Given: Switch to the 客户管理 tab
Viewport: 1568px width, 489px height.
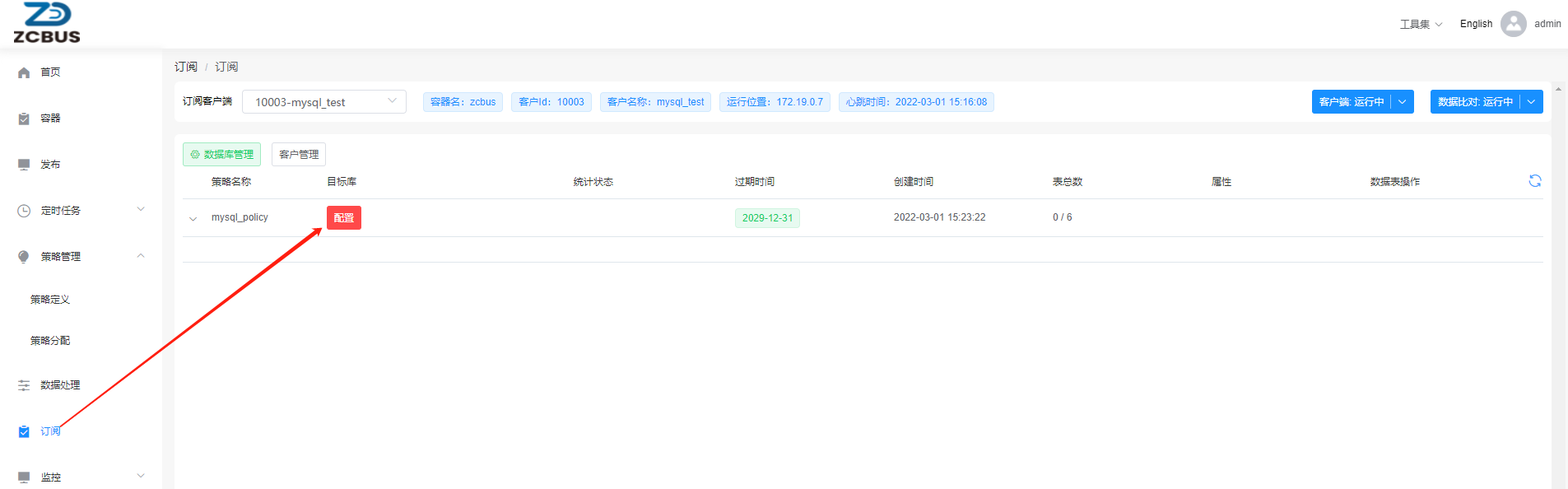Looking at the screenshot, I should coord(299,155).
